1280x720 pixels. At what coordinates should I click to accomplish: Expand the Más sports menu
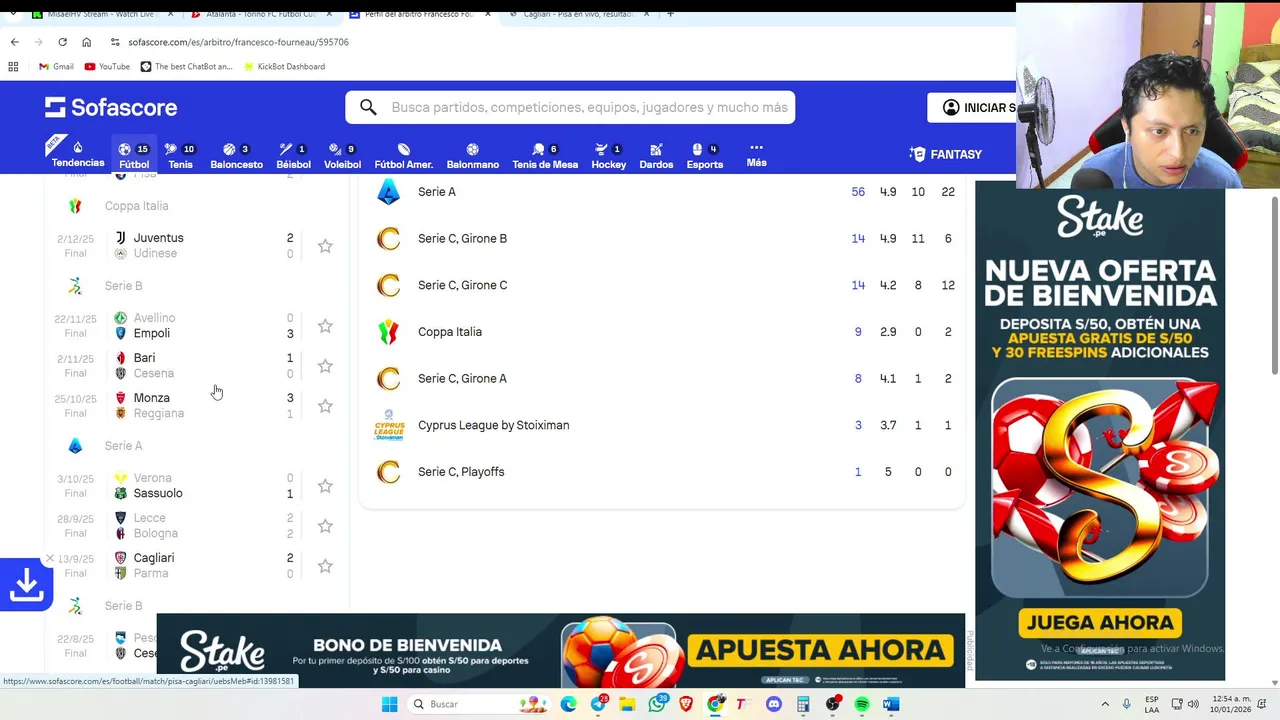756,154
